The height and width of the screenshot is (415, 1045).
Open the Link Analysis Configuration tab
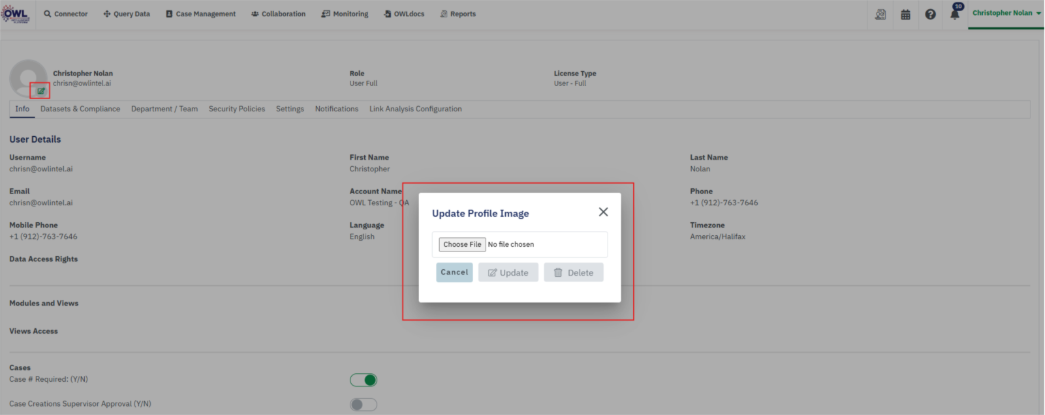(x=415, y=109)
